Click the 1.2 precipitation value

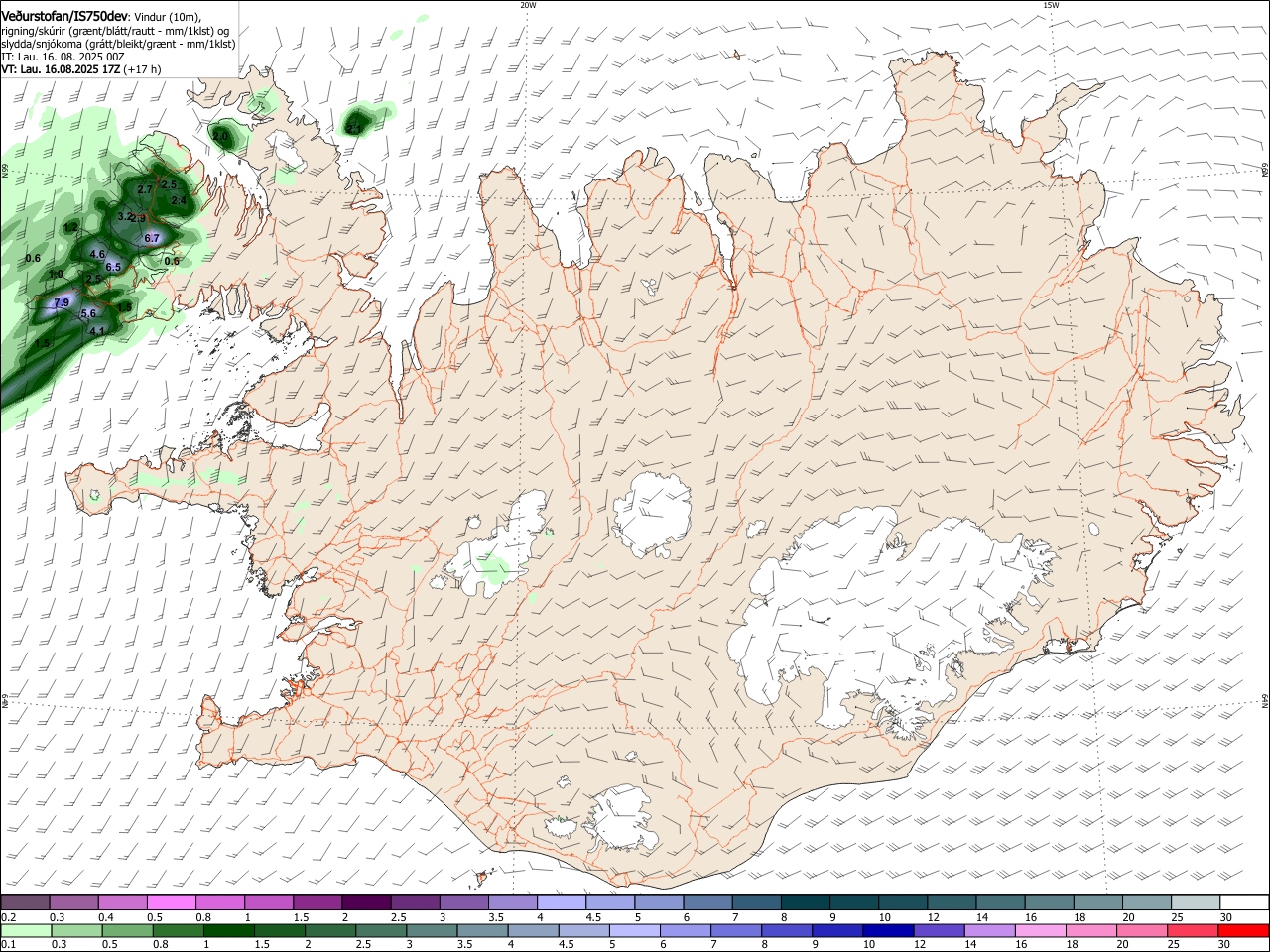[71, 228]
